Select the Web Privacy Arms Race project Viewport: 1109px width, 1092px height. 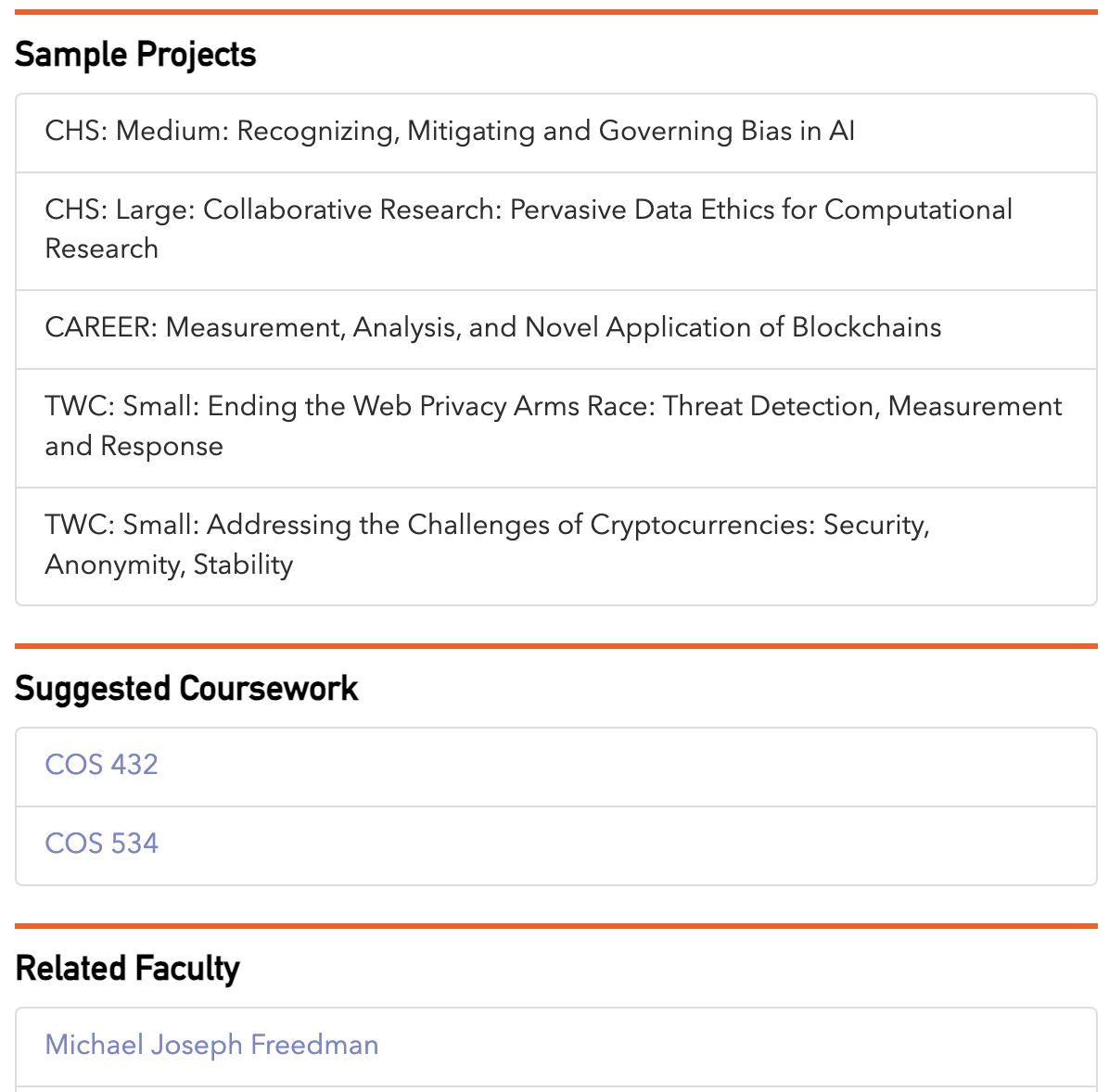(556, 428)
